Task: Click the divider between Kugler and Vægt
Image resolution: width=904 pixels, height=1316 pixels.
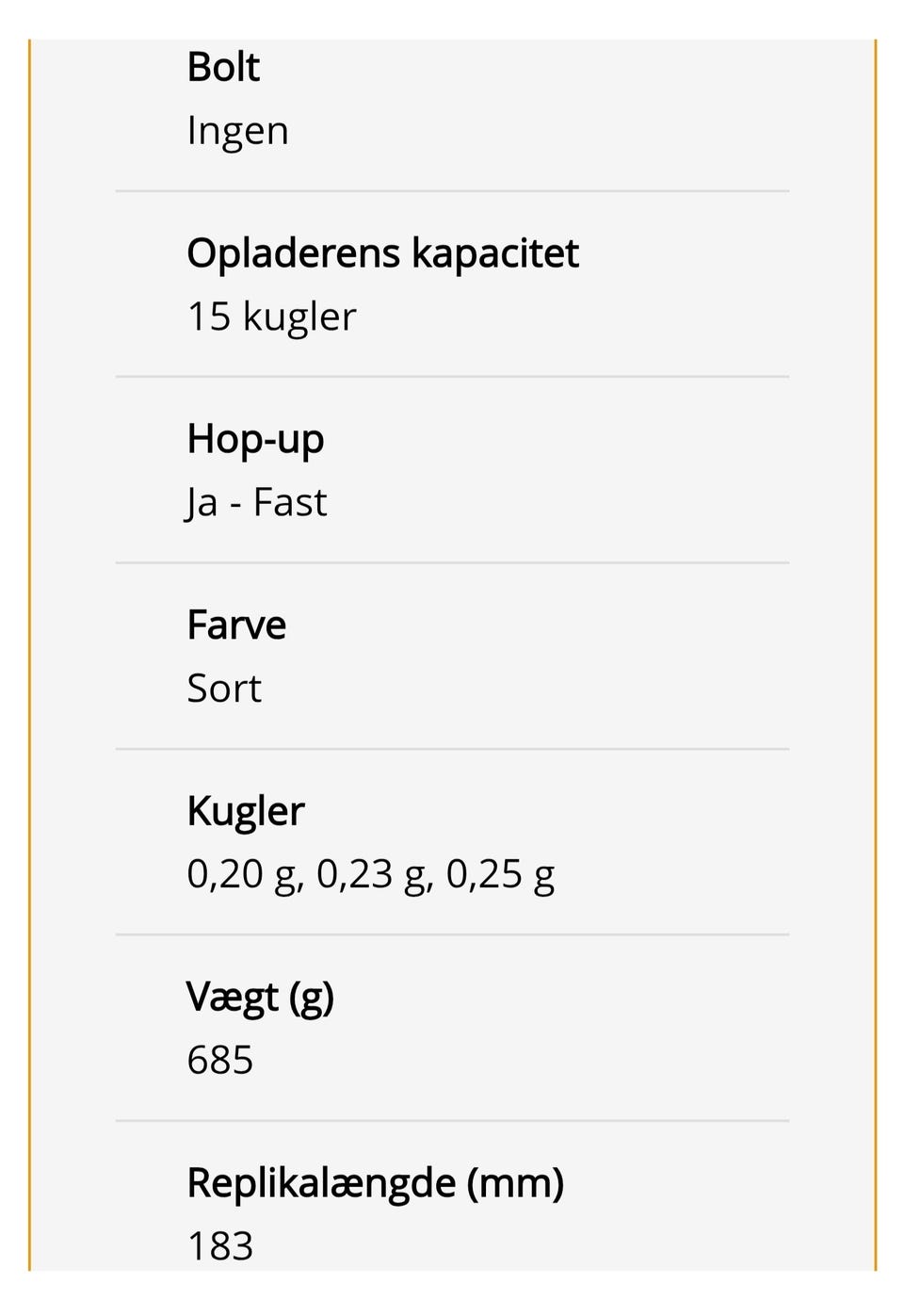Action: [452, 935]
